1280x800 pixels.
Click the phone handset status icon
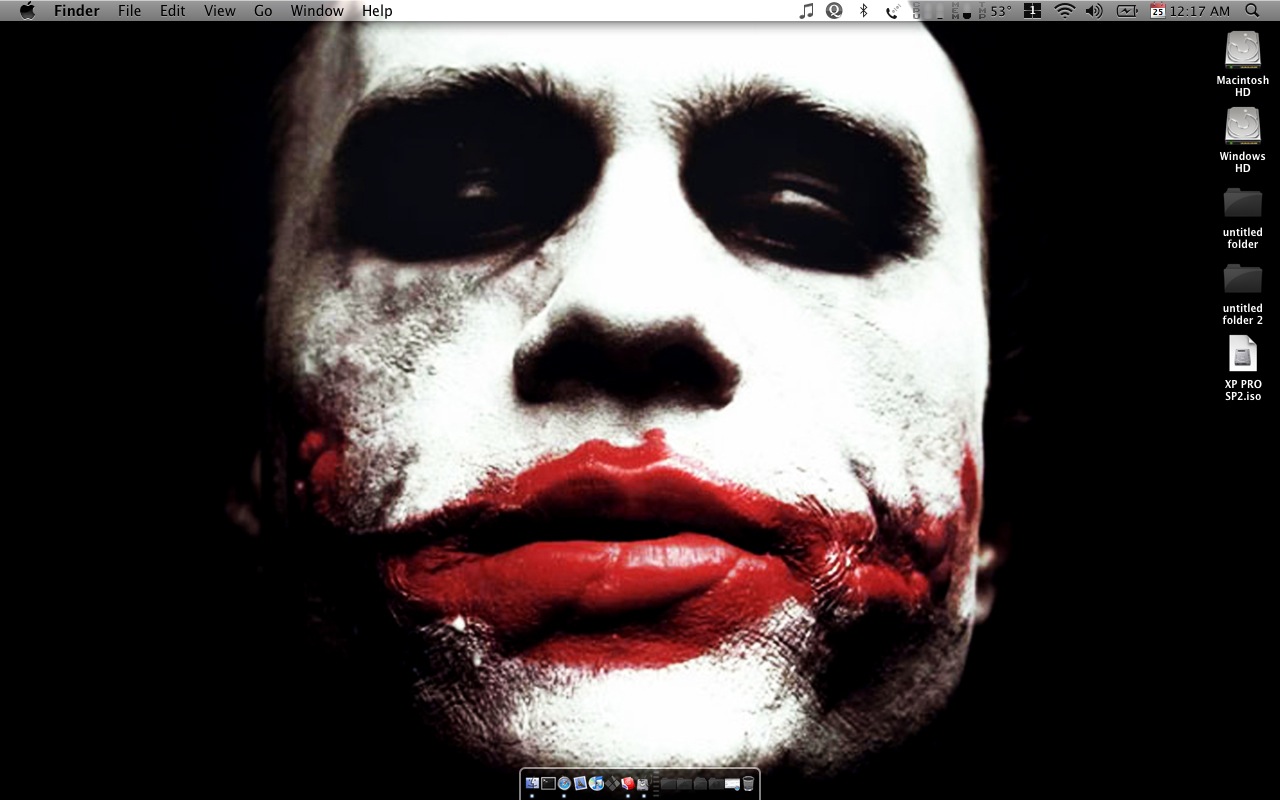(893, 11)
